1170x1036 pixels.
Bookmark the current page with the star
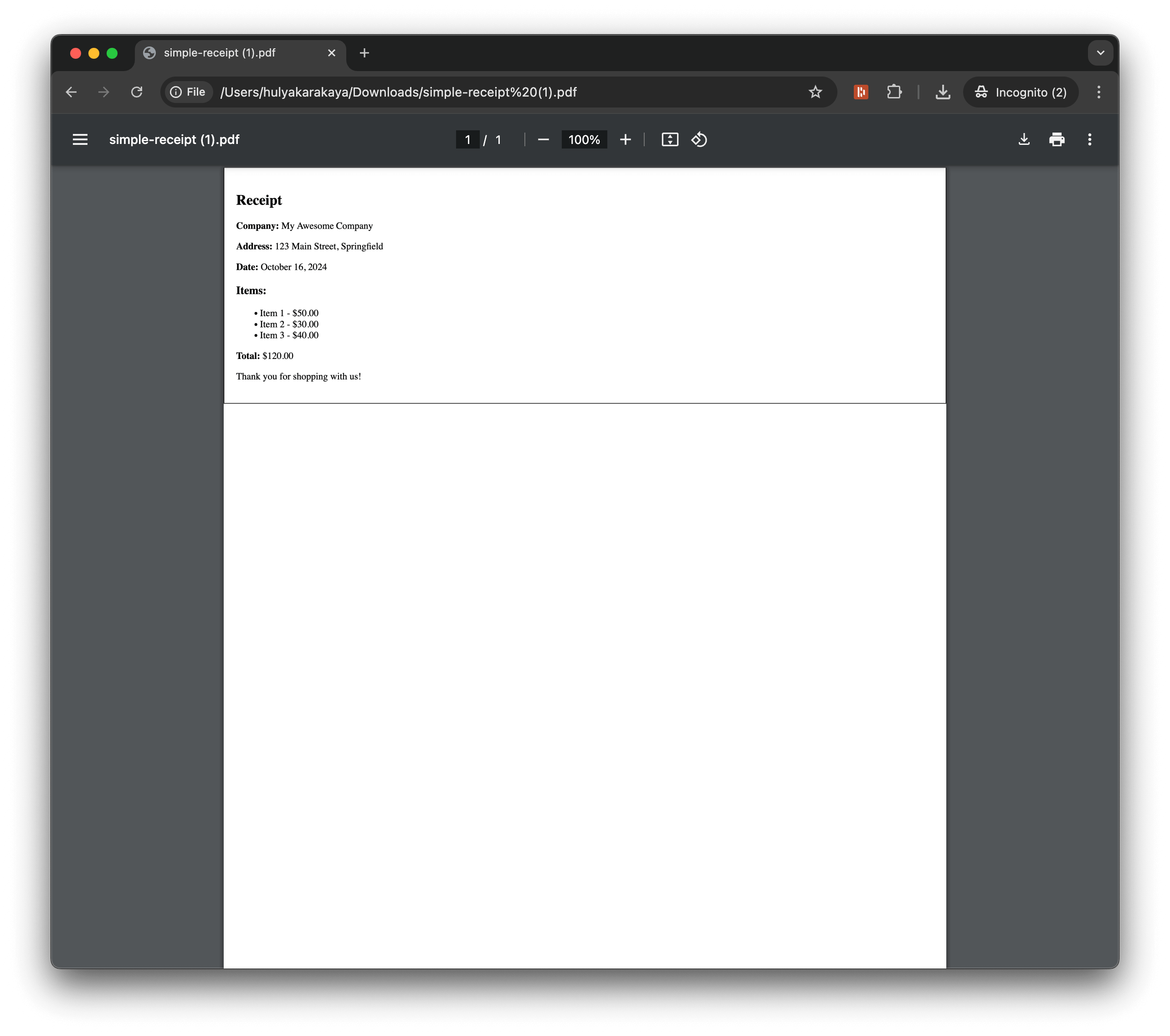pos(815,92)
